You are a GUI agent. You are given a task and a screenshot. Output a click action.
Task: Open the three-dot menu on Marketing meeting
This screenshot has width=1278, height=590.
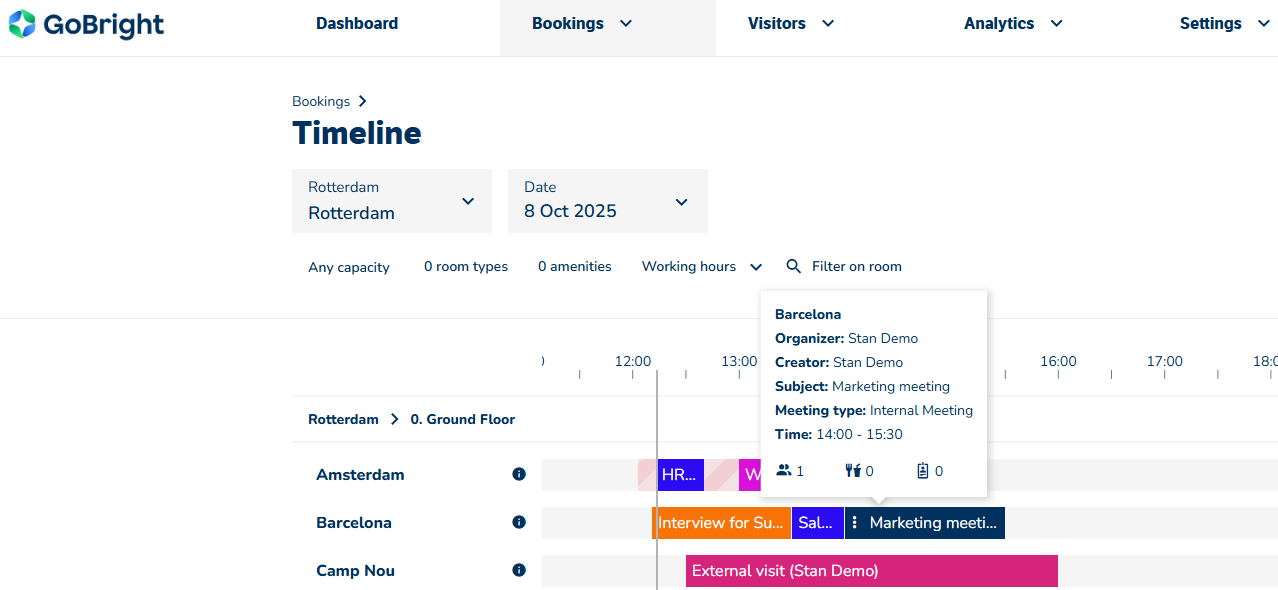855,523
